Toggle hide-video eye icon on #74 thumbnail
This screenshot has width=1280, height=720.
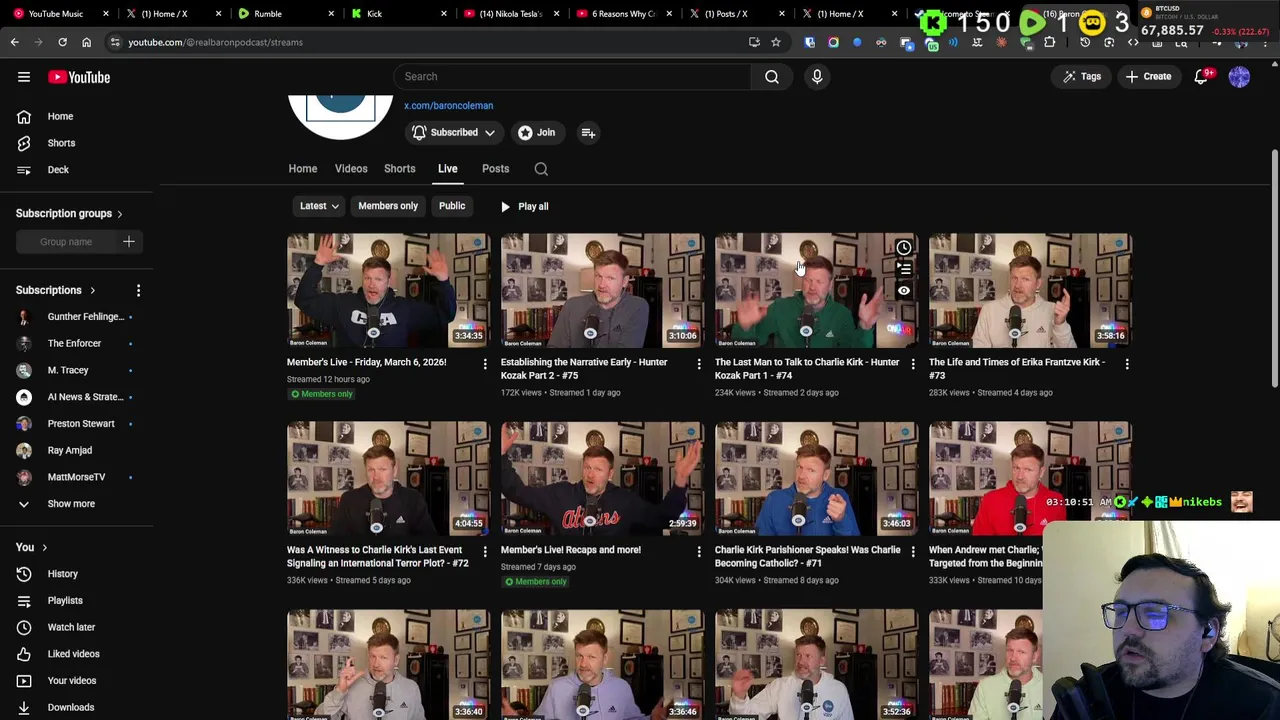pyautogui.click(x=904, y=290)
